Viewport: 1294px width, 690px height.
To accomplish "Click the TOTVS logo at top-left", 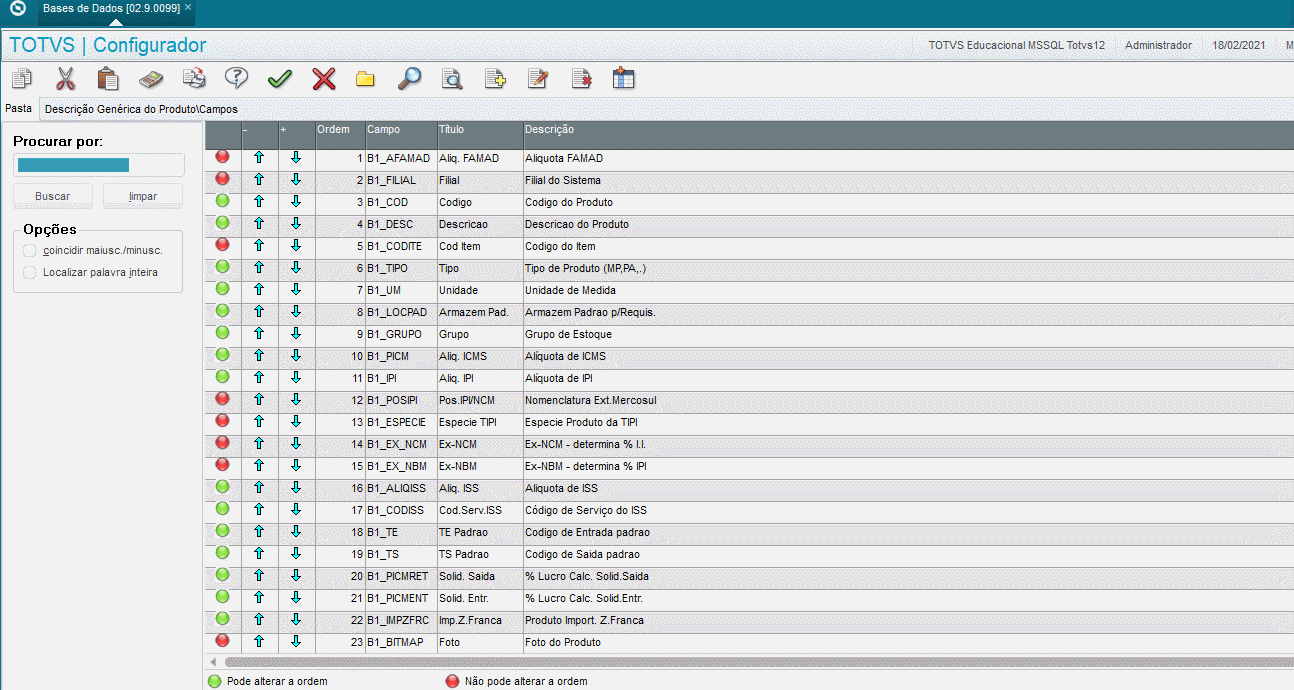I will click(17, 8).
